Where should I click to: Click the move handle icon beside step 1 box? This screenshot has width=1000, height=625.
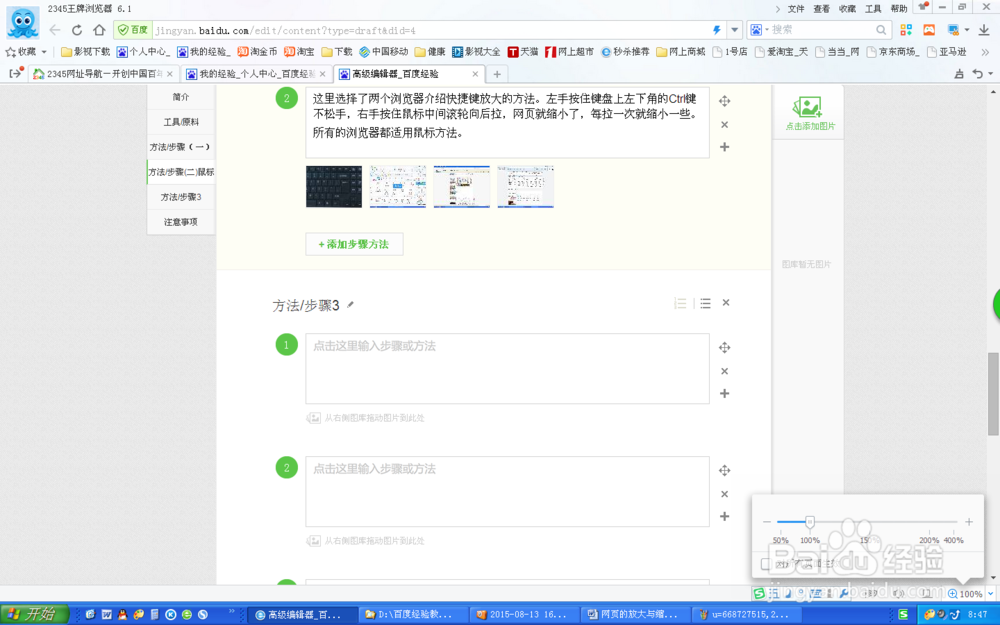[724, 347]
